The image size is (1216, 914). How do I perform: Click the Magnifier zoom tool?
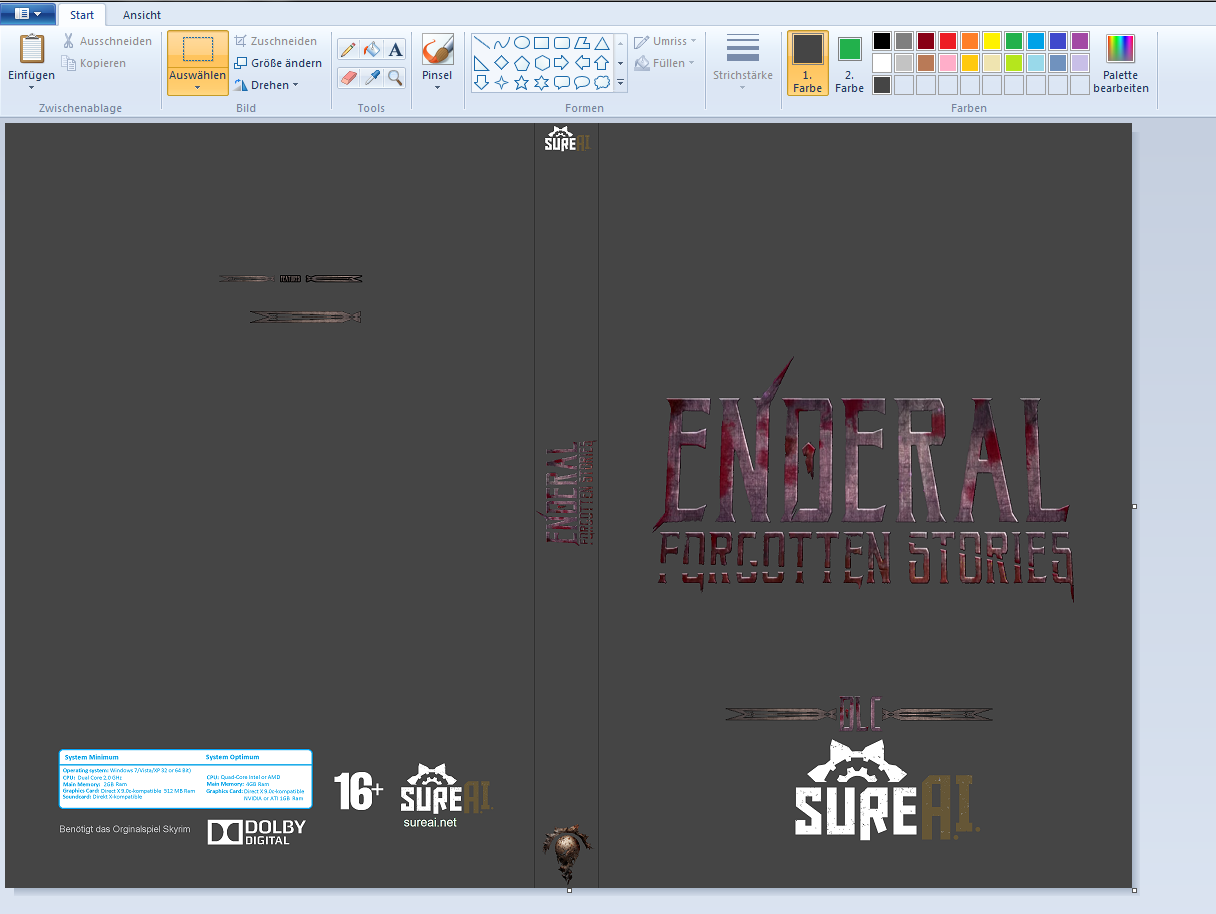[x=395, y=77]
